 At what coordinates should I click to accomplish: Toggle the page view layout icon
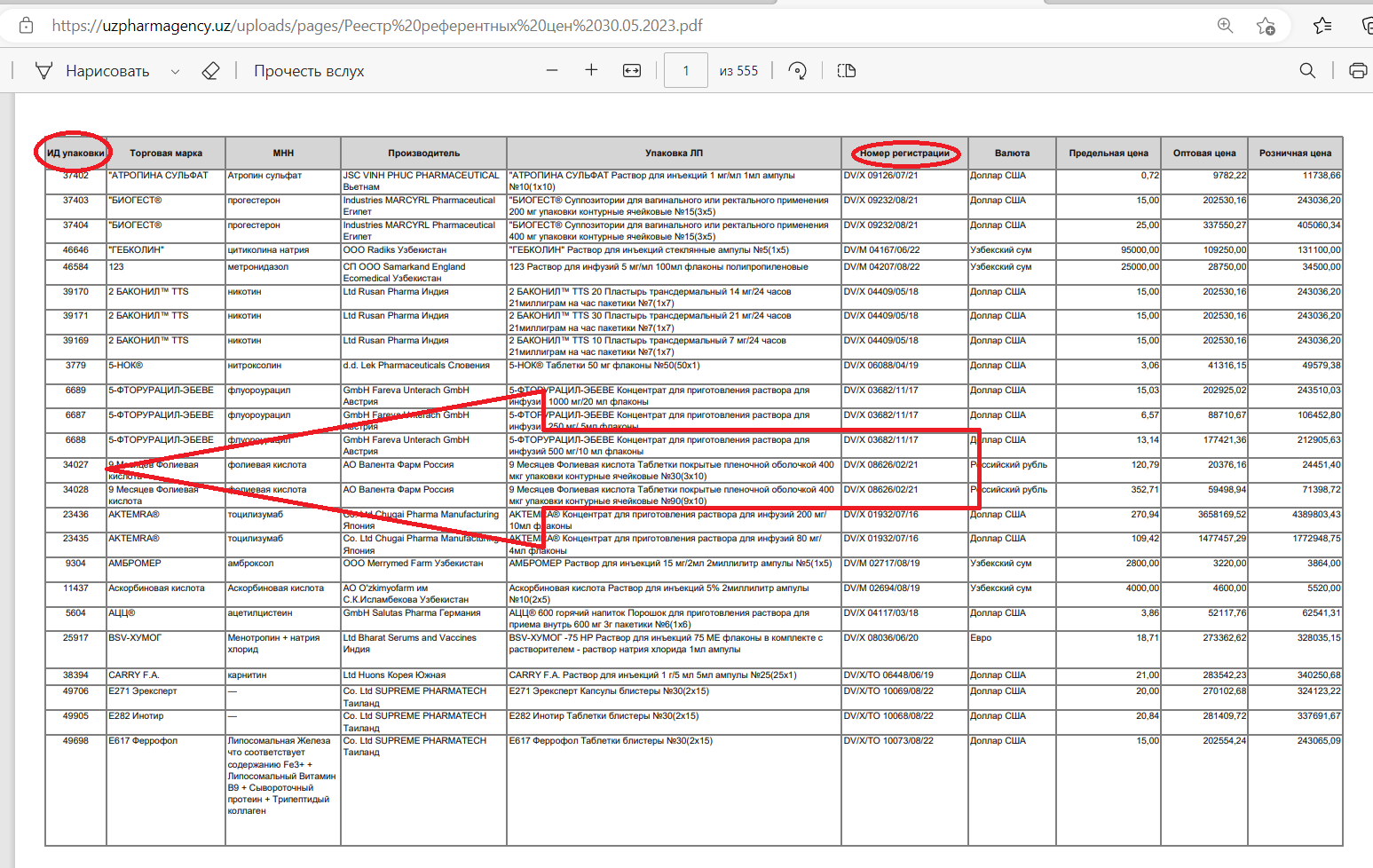click(847, 70)
